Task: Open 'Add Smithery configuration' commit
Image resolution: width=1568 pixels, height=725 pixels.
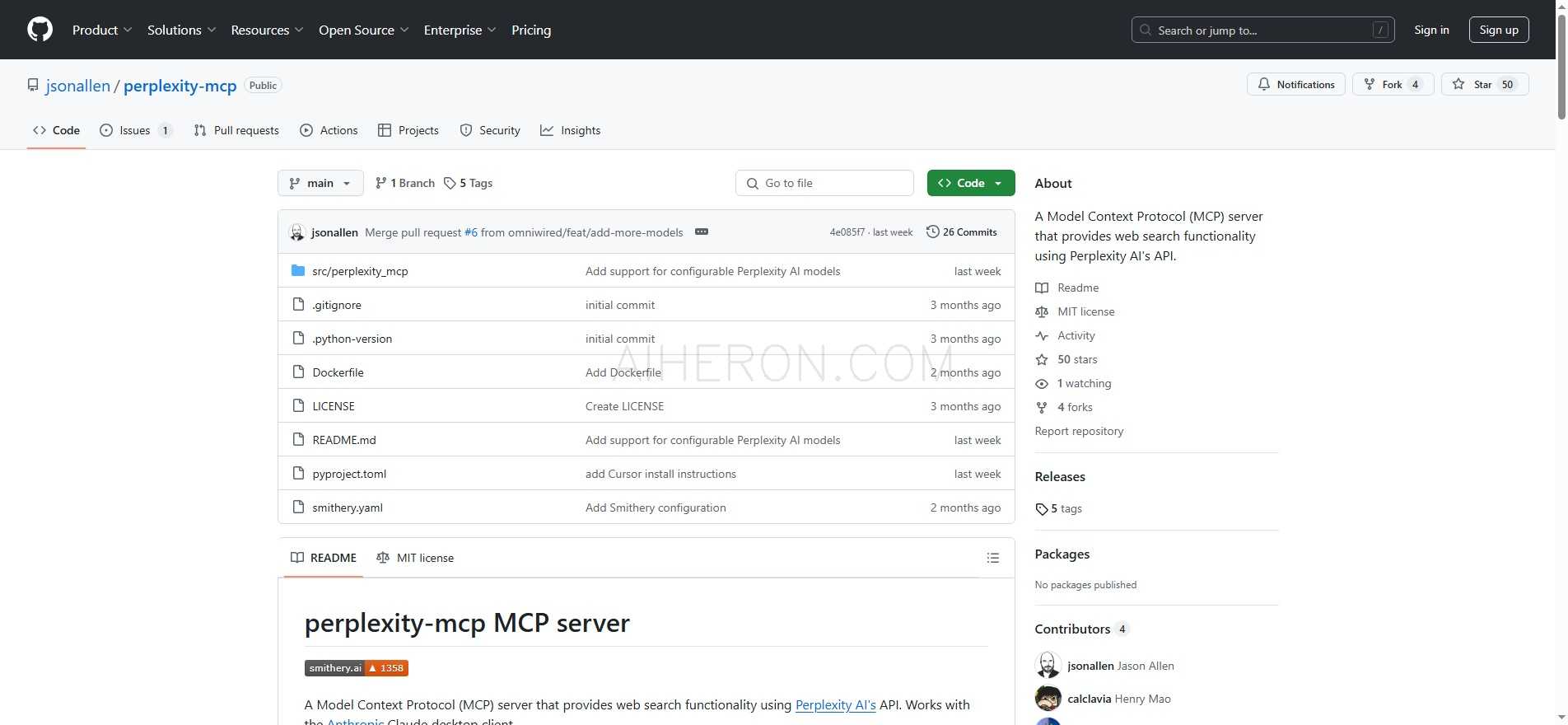Action: [656, 507]
